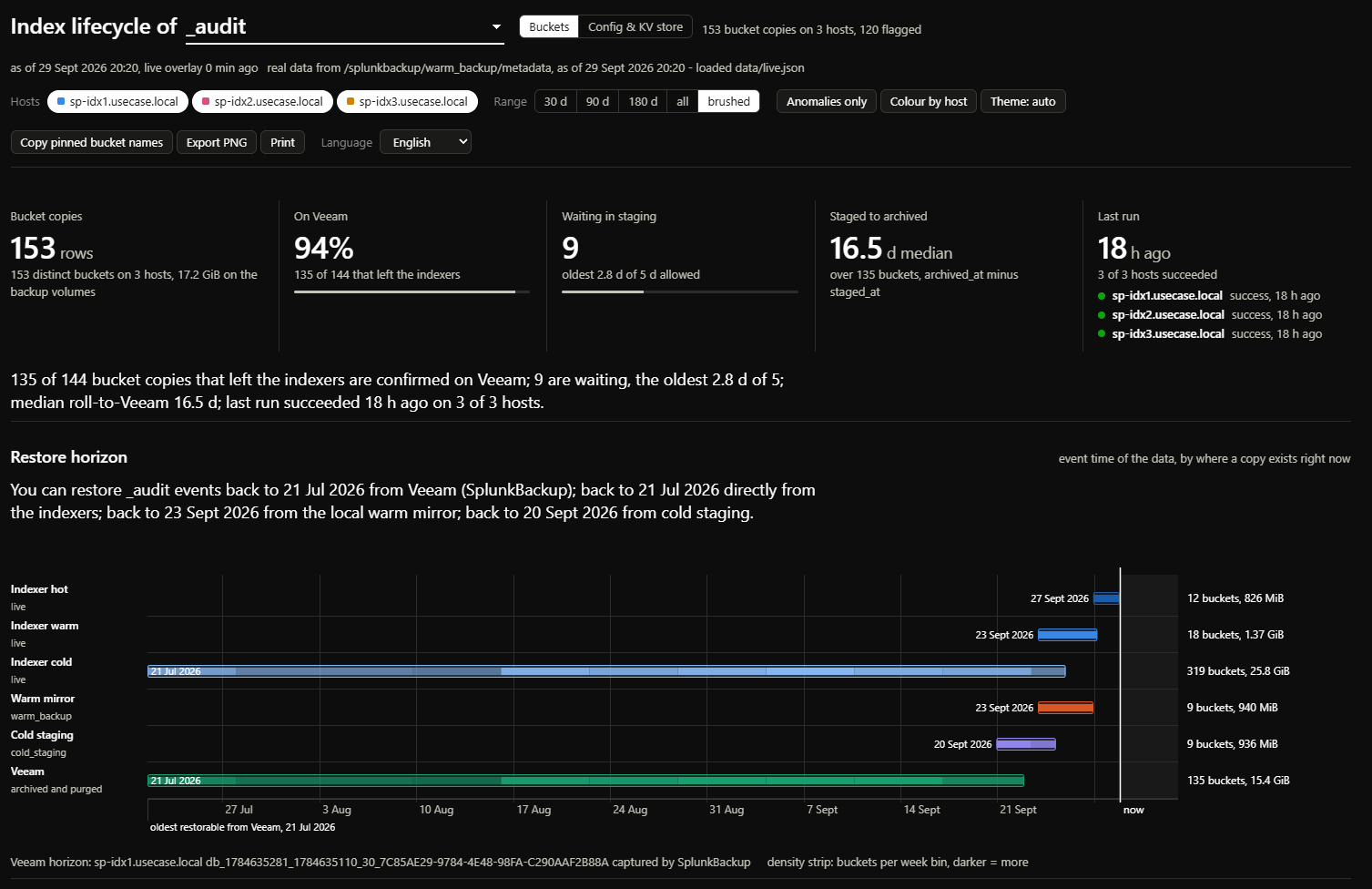Click '135 buckets, 15.4 GiB' text

(1238, 781)
